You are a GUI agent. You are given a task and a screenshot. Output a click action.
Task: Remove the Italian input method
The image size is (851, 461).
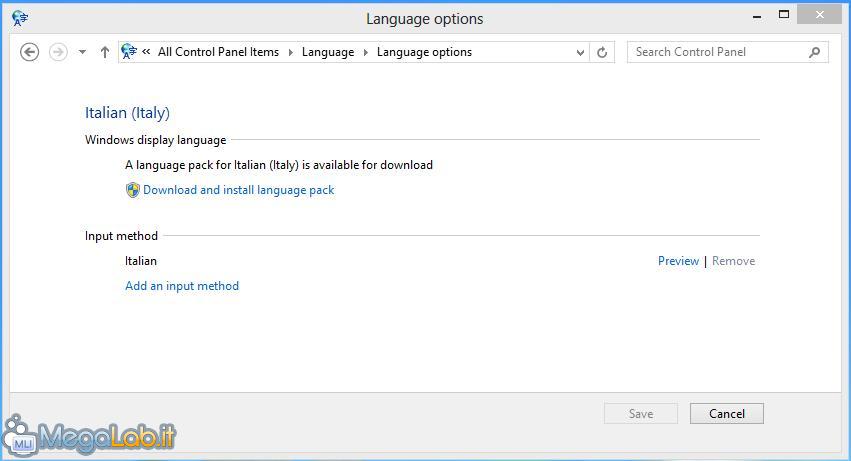(x=733, y=261)
